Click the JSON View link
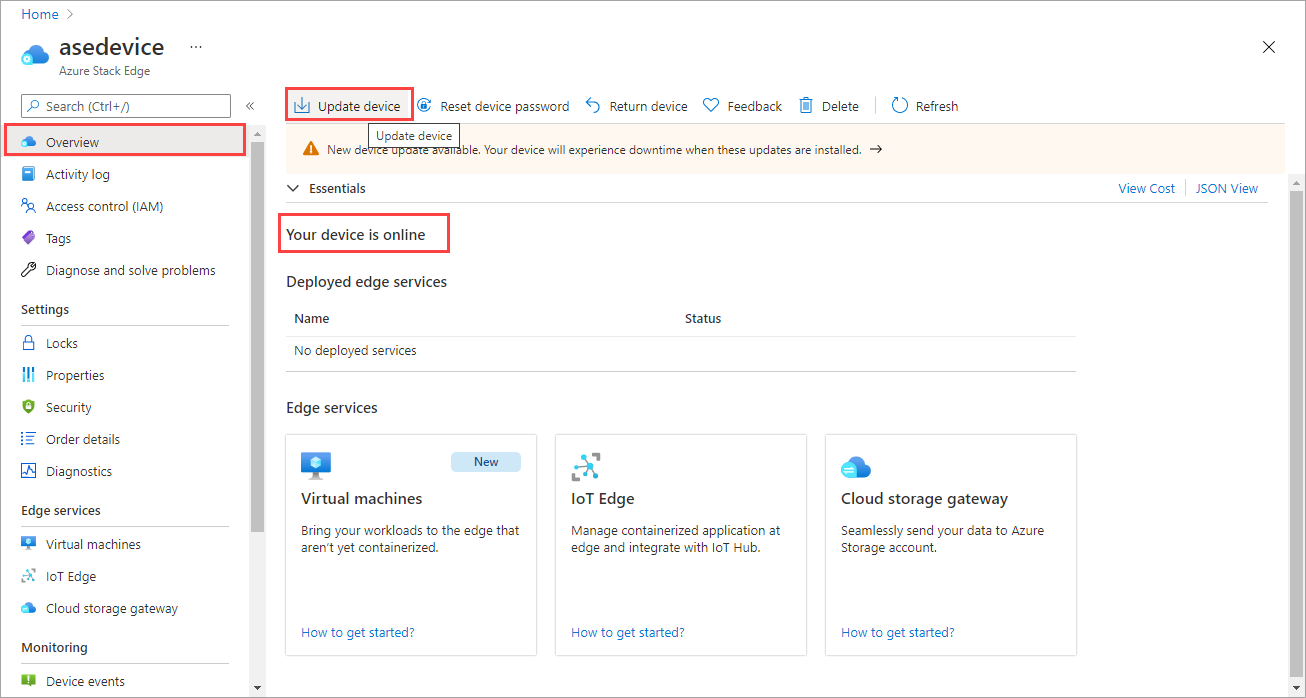Image resolution: width=1306 pixels, height=698 pixels. pyautogui.click(x=1226, y=188)
